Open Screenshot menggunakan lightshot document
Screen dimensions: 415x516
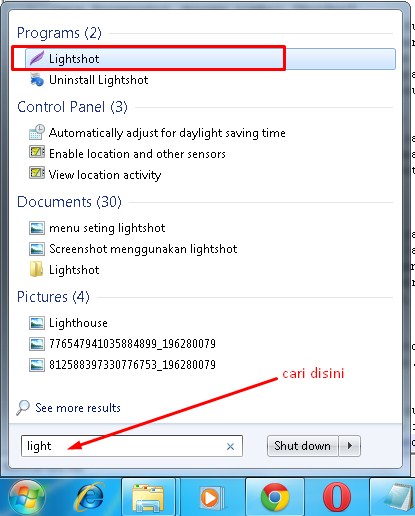coord(143,249)
